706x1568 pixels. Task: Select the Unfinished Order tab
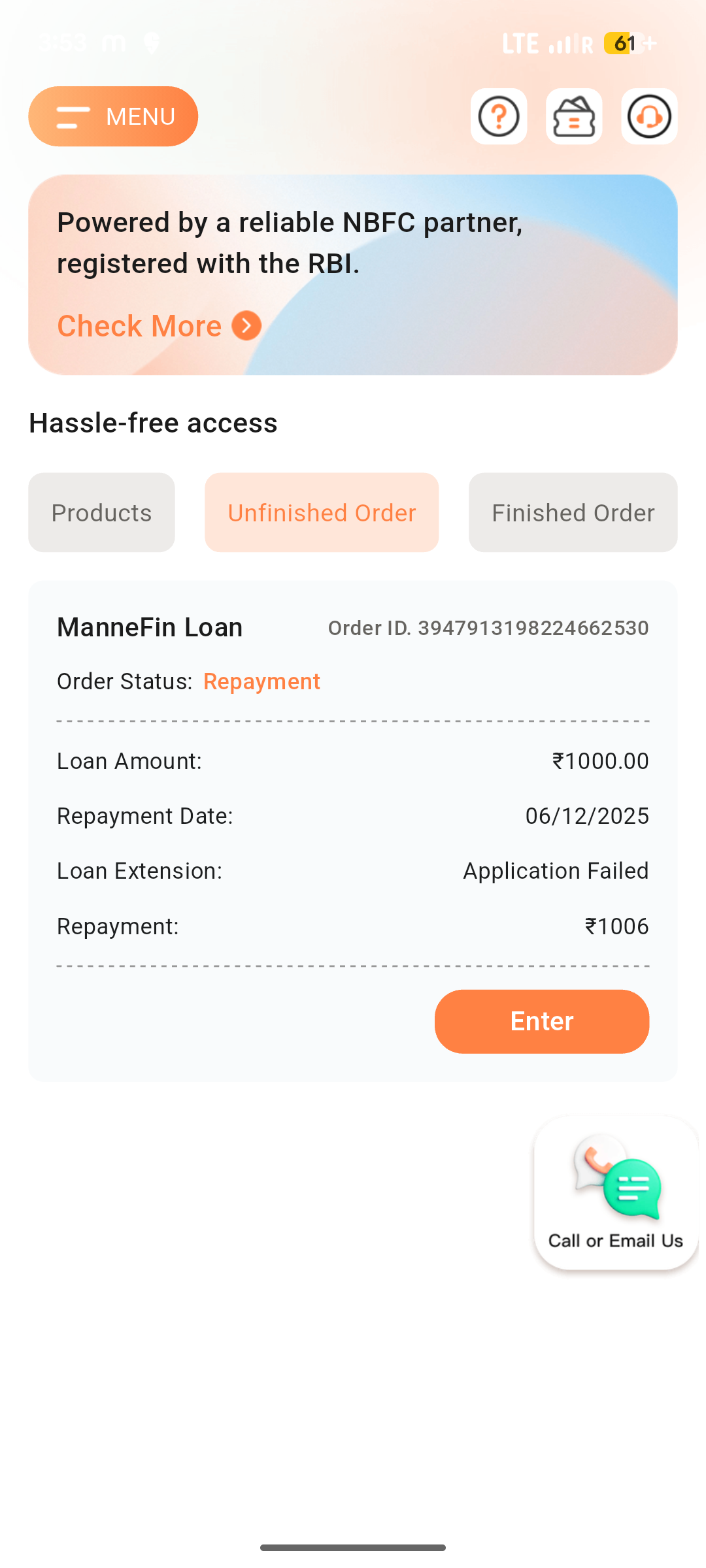(x=322, y=513)
